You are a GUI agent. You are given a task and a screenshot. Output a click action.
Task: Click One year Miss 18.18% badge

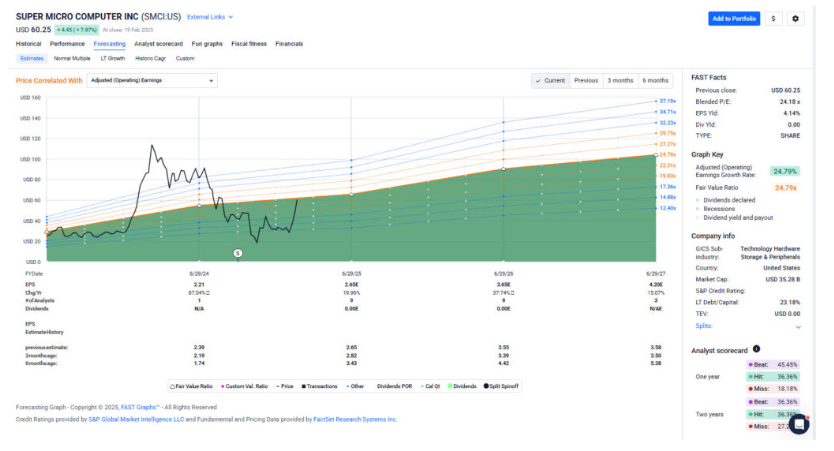point(773,389)
